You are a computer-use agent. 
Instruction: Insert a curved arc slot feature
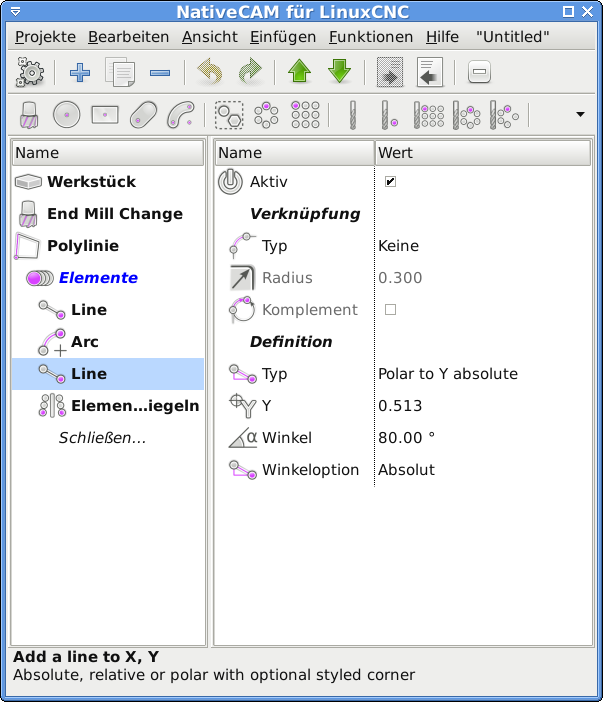click(181, 115)
